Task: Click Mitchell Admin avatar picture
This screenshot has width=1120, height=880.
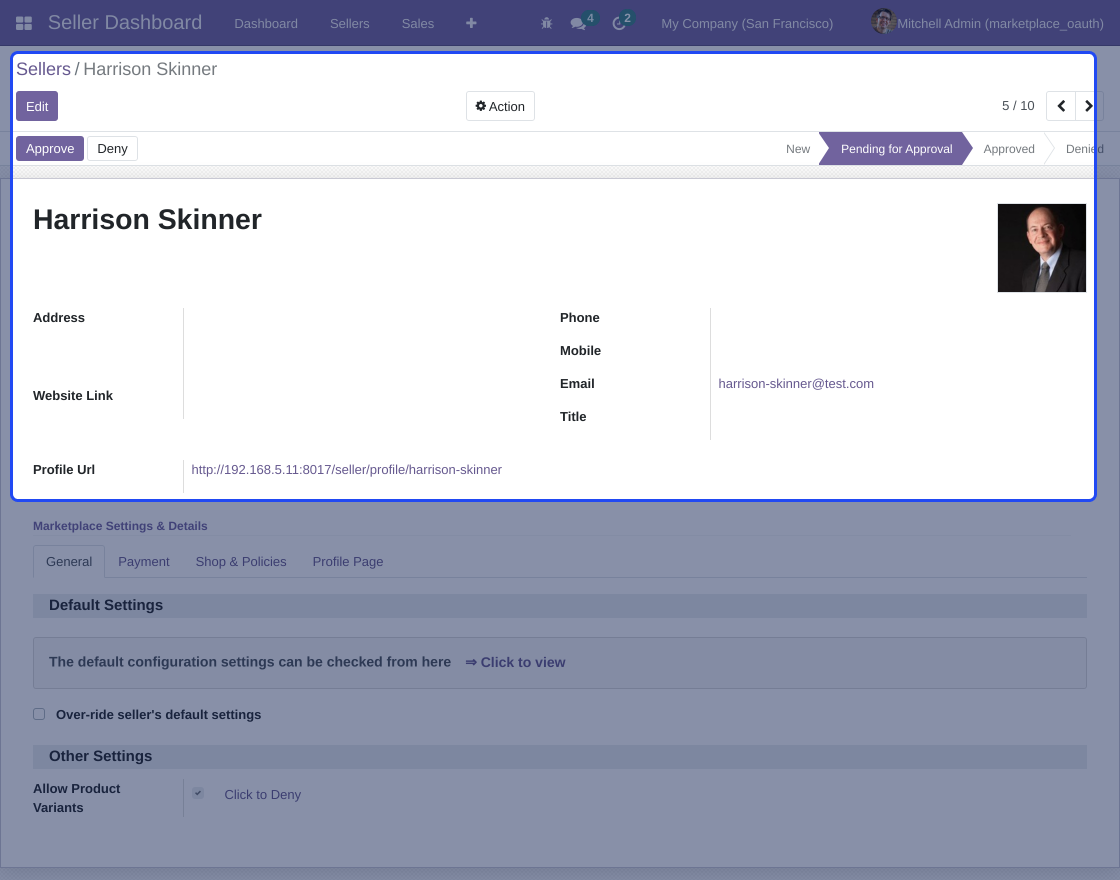Action: pos(883,21)
